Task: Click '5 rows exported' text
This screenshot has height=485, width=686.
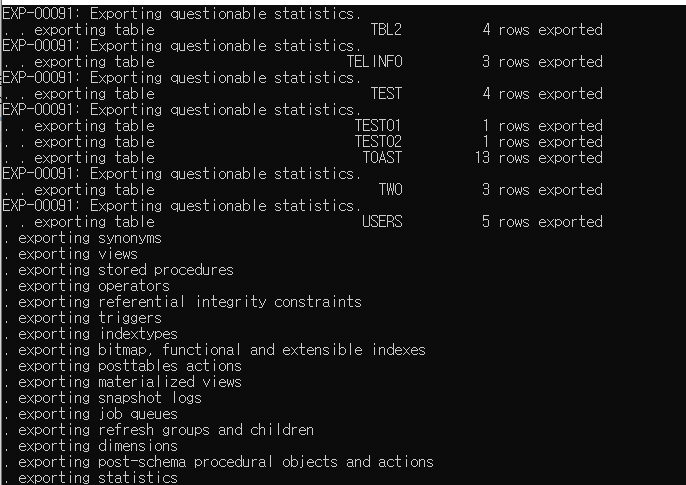Action: point(542,222)
